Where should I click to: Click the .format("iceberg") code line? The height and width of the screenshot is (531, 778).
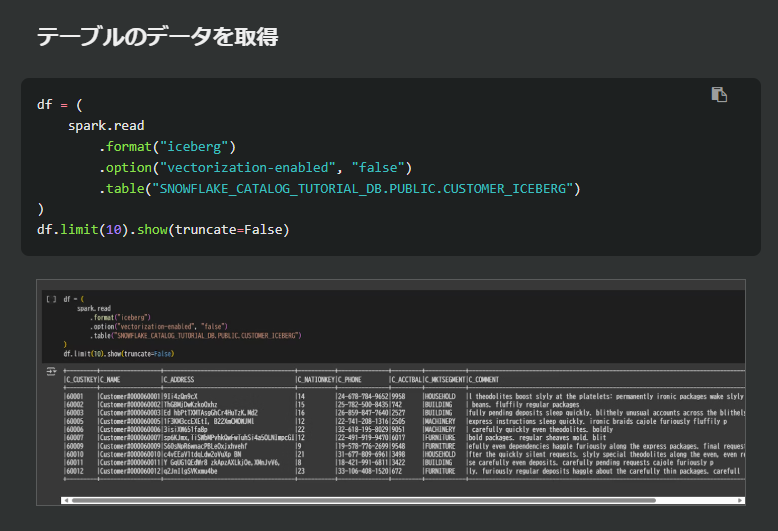coord(168,146)
